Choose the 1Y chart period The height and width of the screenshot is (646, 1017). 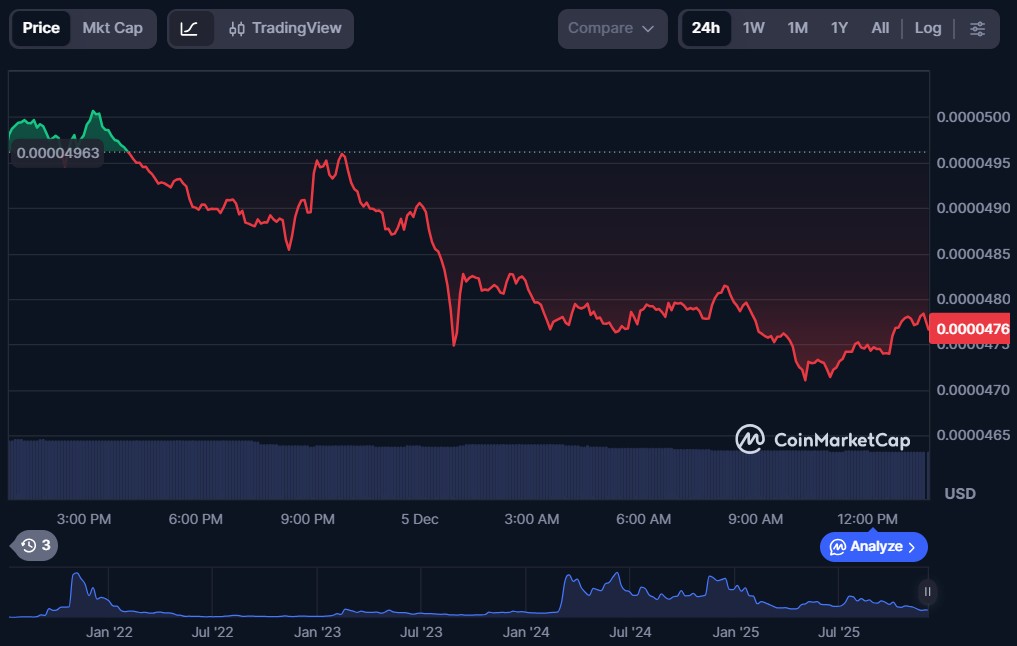839,28
